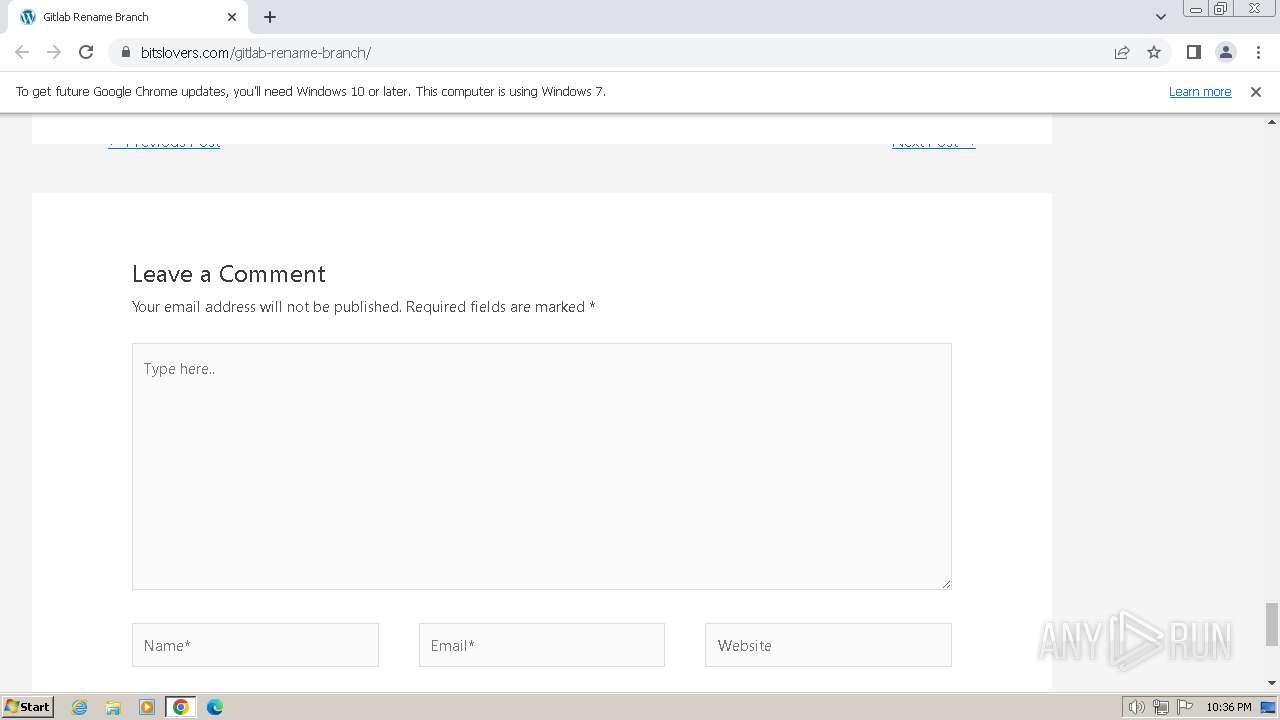Switch to Chrome in the taskbar
The width and height of the screenshot is (1280, 720).
(181, 707)
